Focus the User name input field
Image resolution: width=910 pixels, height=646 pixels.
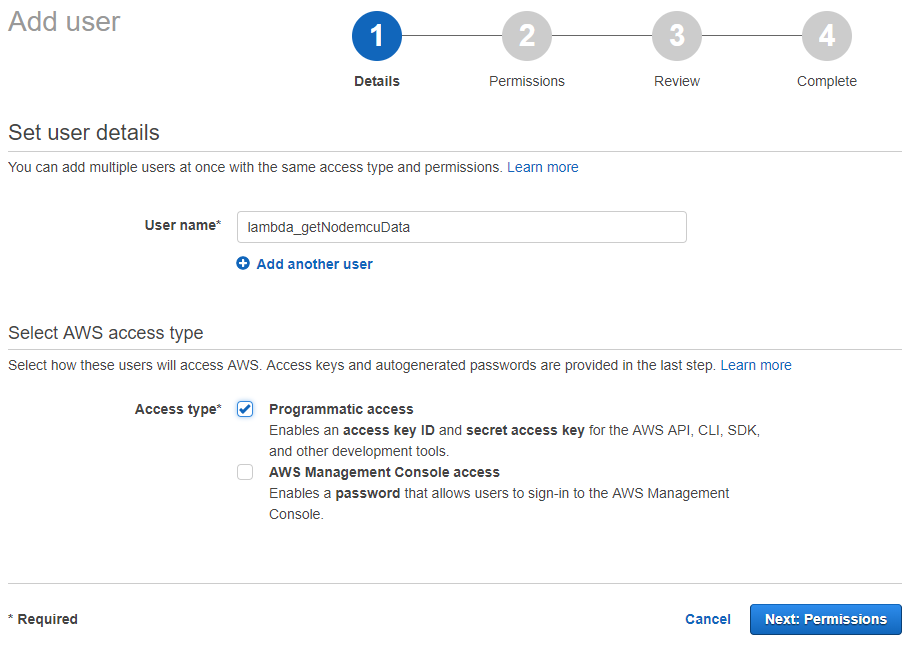click(461, 227)
